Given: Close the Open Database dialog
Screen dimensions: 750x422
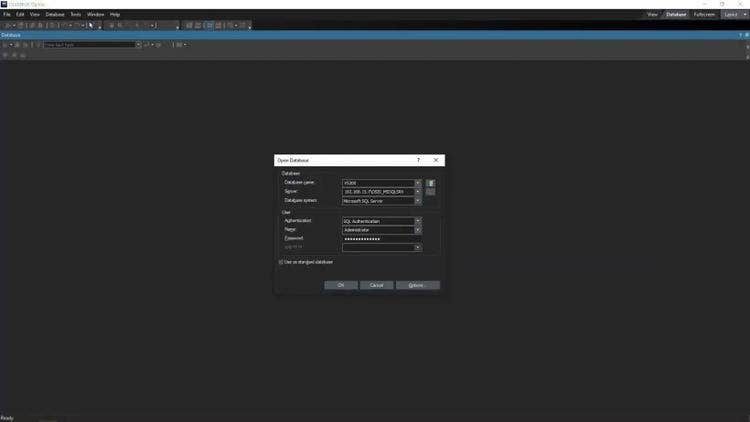Looking at the screenshot, I should point(436,160).
